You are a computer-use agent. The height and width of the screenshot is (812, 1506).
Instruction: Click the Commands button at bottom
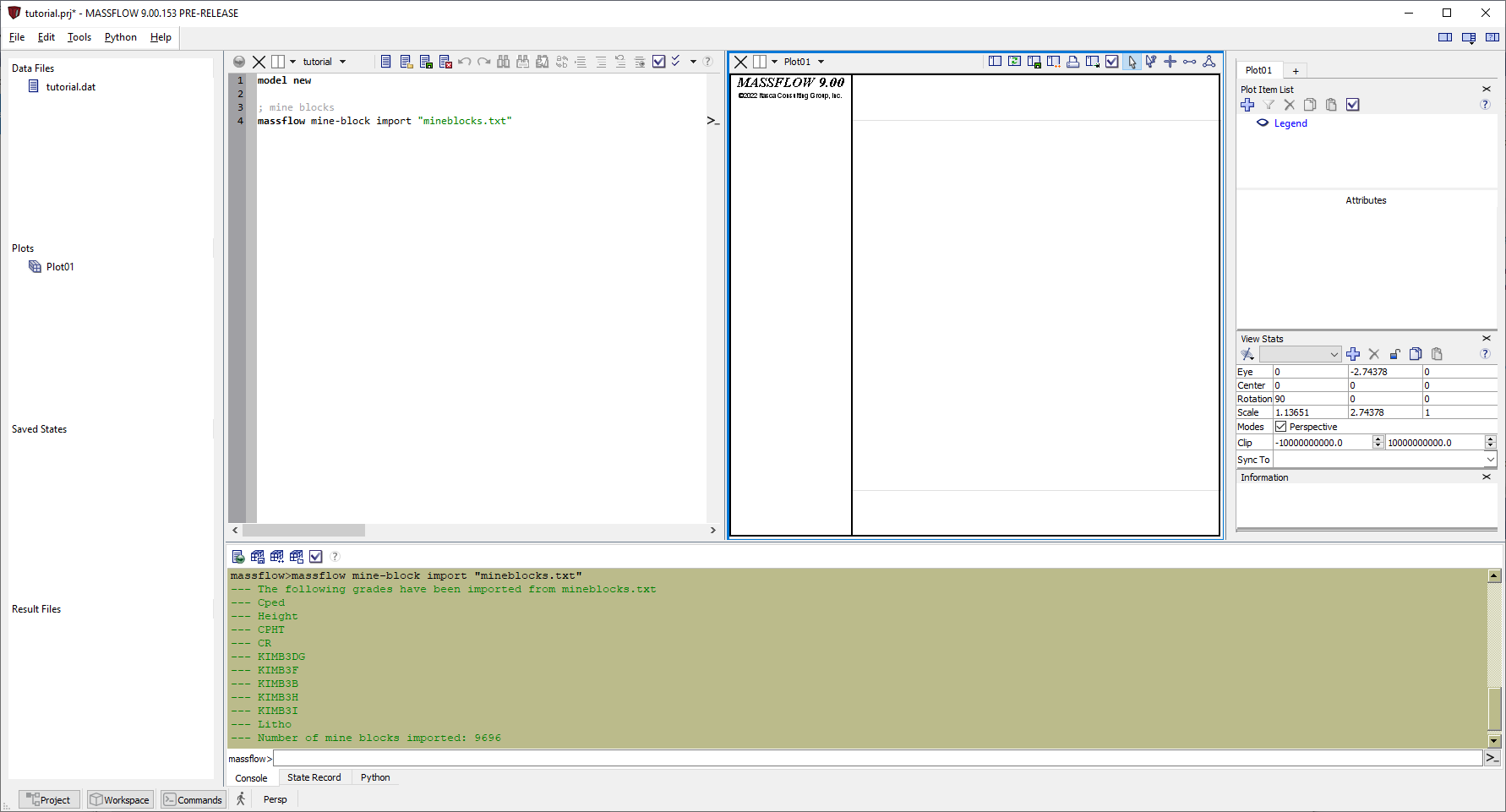point(193,799)
